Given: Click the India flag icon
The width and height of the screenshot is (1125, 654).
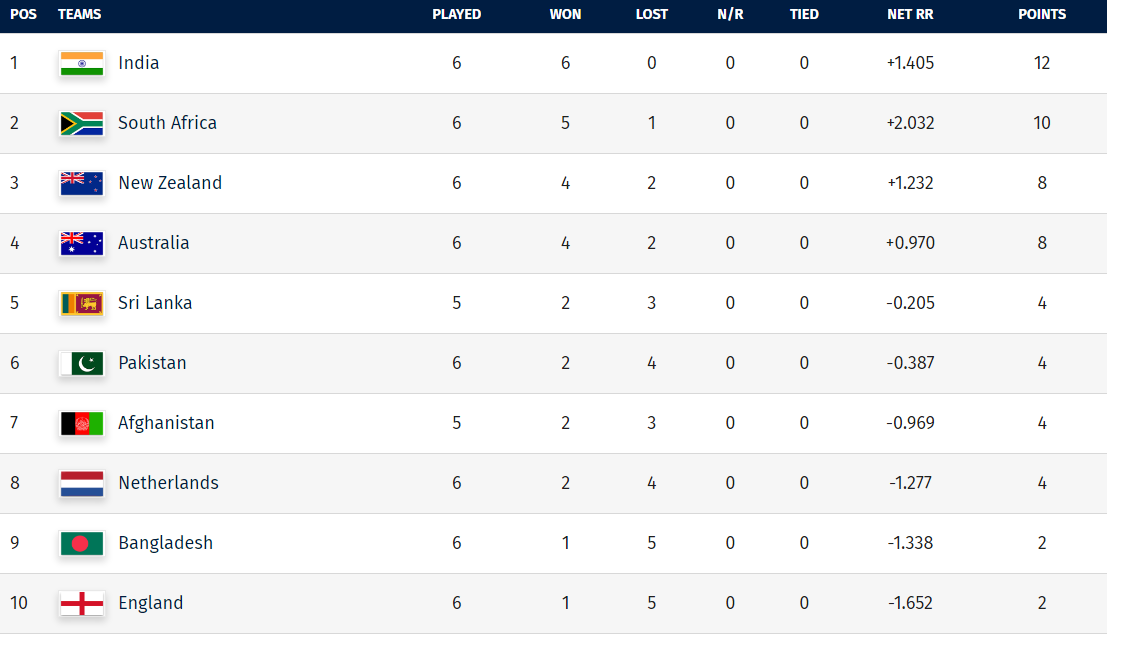Looking at the screenshot, I should (81, 63).
